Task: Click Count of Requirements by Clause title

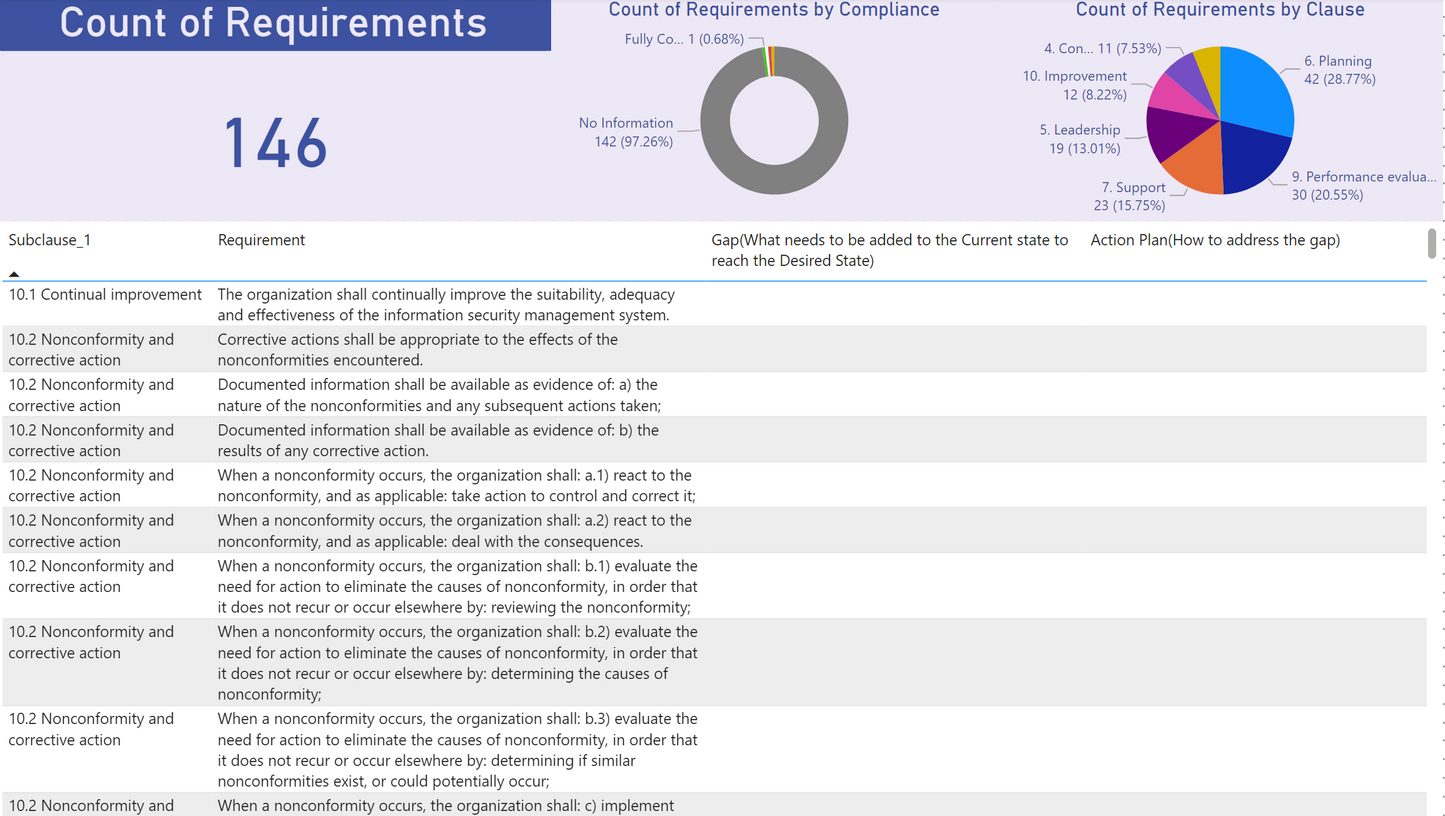Action: (x=1219, y=10)
